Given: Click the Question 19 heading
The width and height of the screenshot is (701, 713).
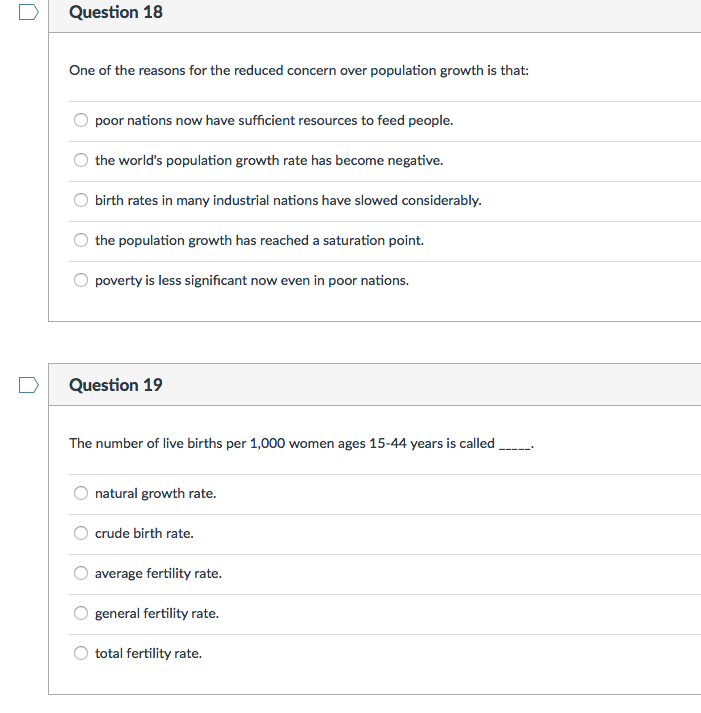Looking at the screenshot, I should pos(116,385).
